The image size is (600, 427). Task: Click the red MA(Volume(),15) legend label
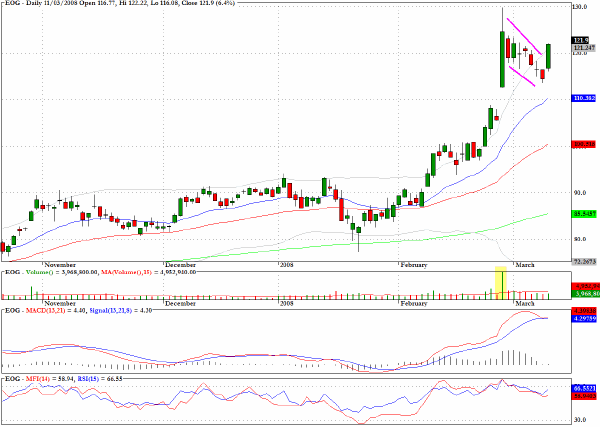click(126, 272)
